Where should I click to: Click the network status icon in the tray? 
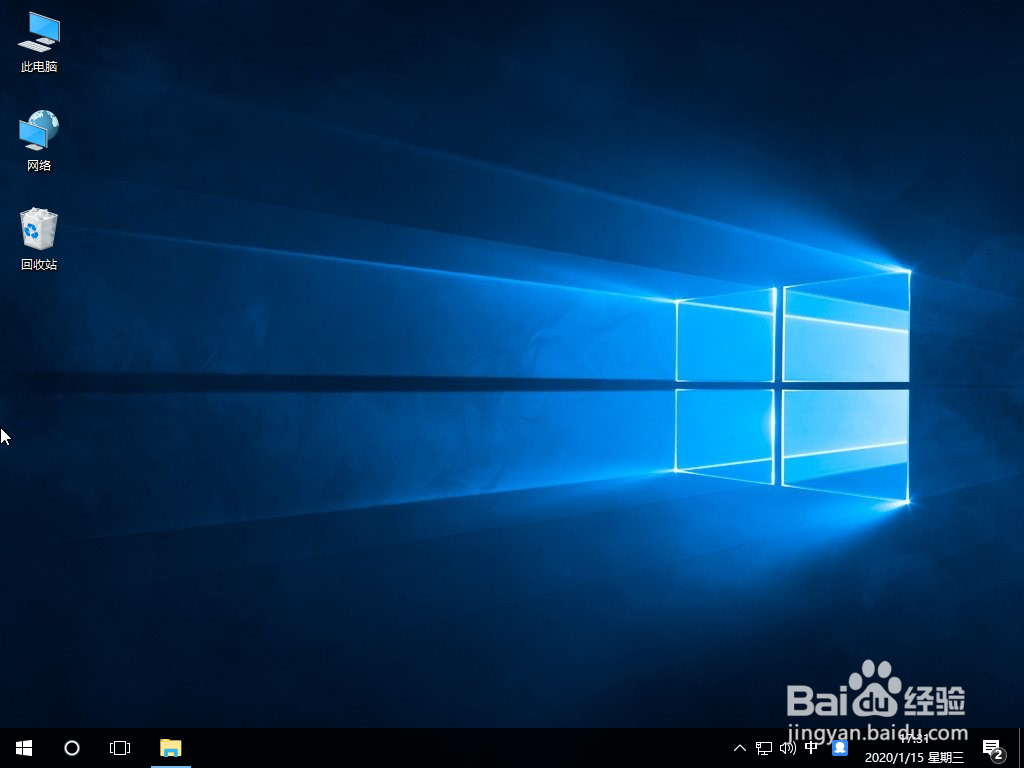click(762, 747)
